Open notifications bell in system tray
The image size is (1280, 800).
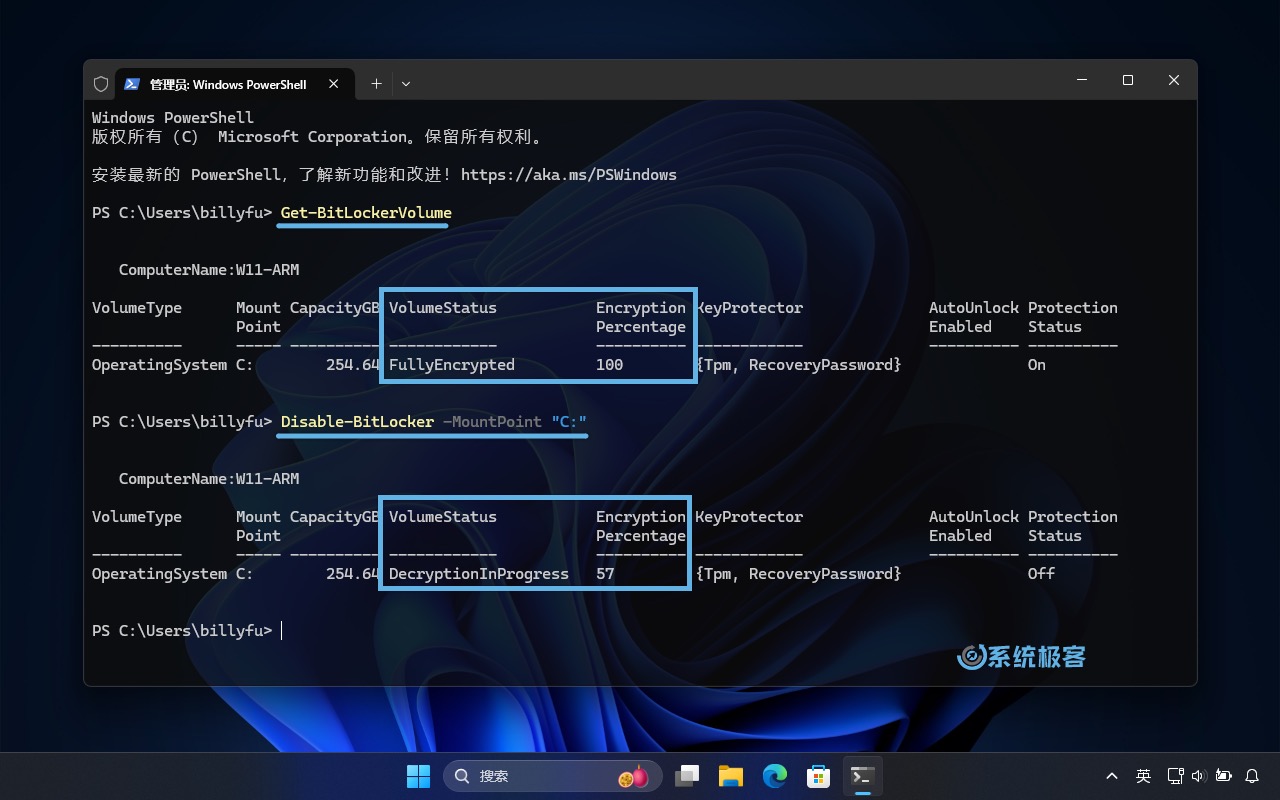[1253, 776]
